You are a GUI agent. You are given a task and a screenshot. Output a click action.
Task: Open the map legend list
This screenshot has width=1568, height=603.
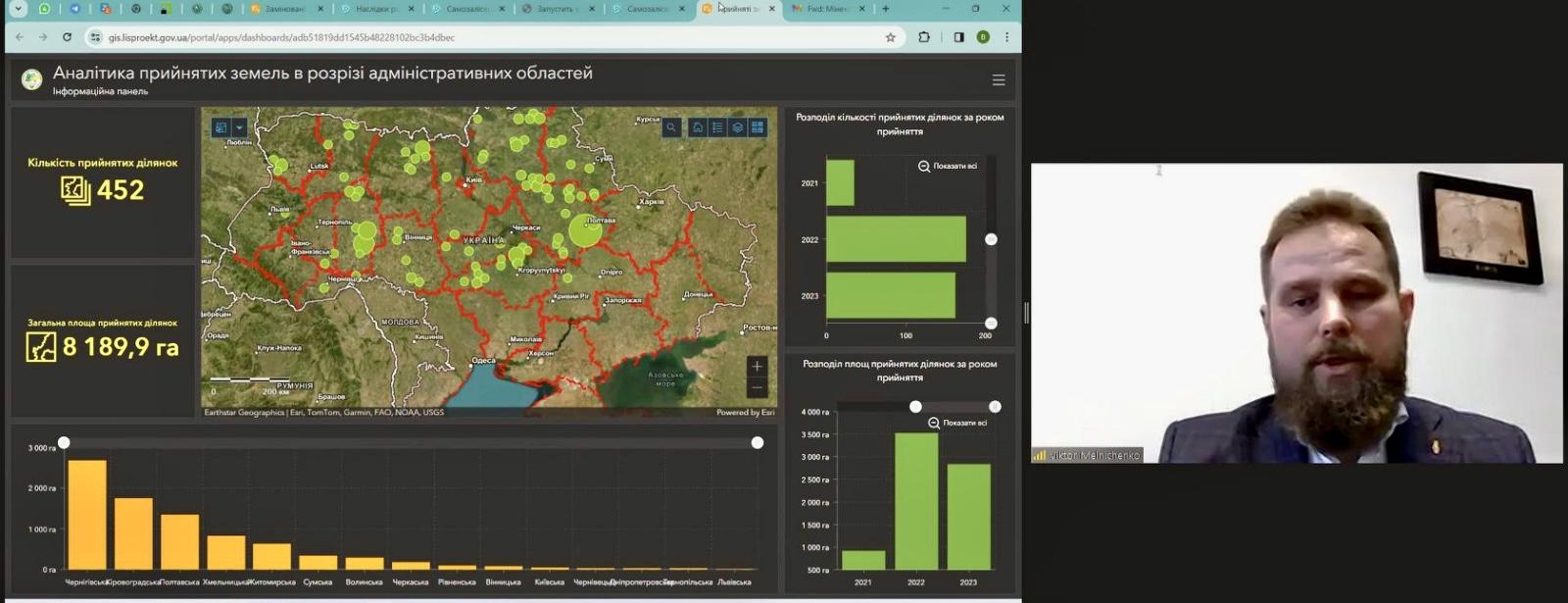point(717,127)
